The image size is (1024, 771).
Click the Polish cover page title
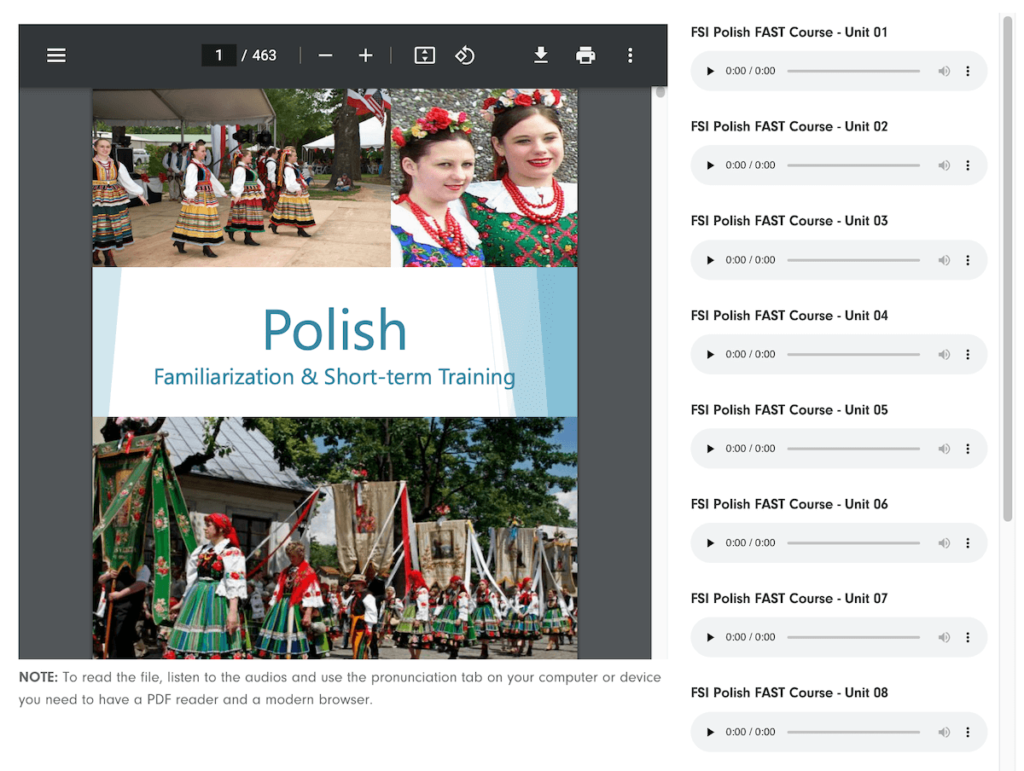[335, 330]
